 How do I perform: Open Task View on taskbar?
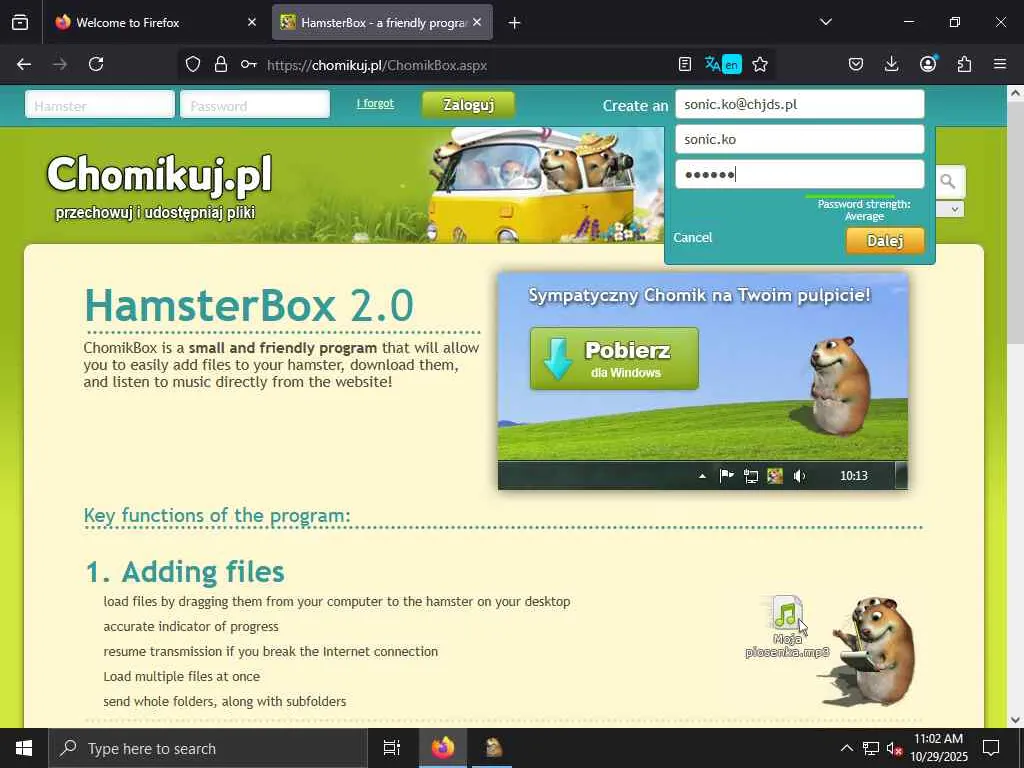click(x=391, y=748)
